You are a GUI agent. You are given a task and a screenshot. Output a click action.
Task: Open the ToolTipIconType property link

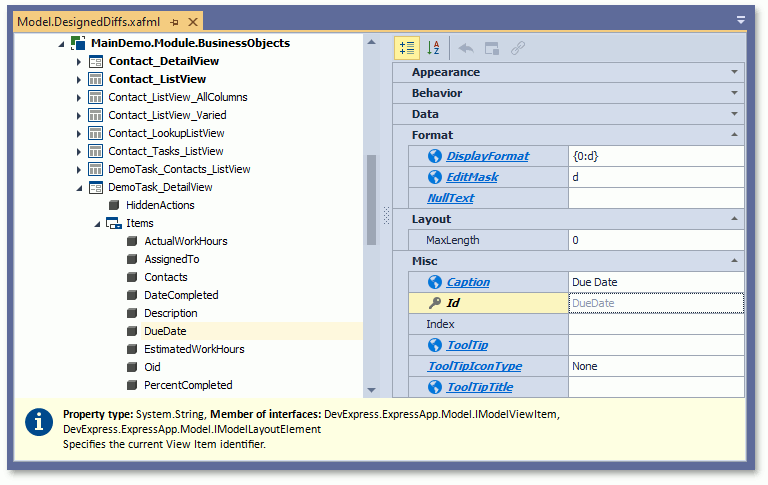[475, 366]
